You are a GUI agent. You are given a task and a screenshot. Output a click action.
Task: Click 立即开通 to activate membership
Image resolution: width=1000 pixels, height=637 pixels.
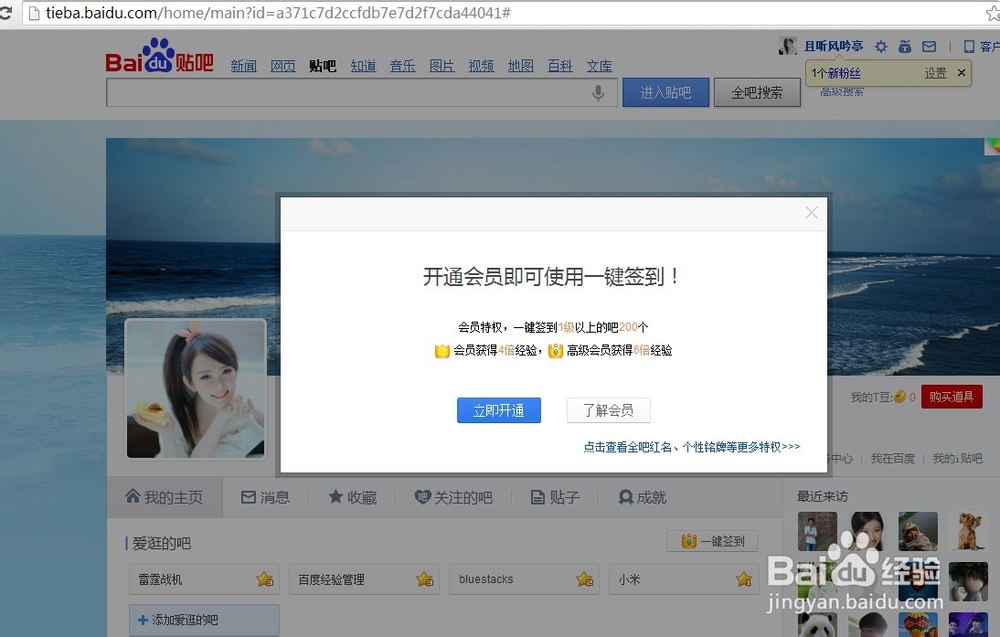click(499, 410)
